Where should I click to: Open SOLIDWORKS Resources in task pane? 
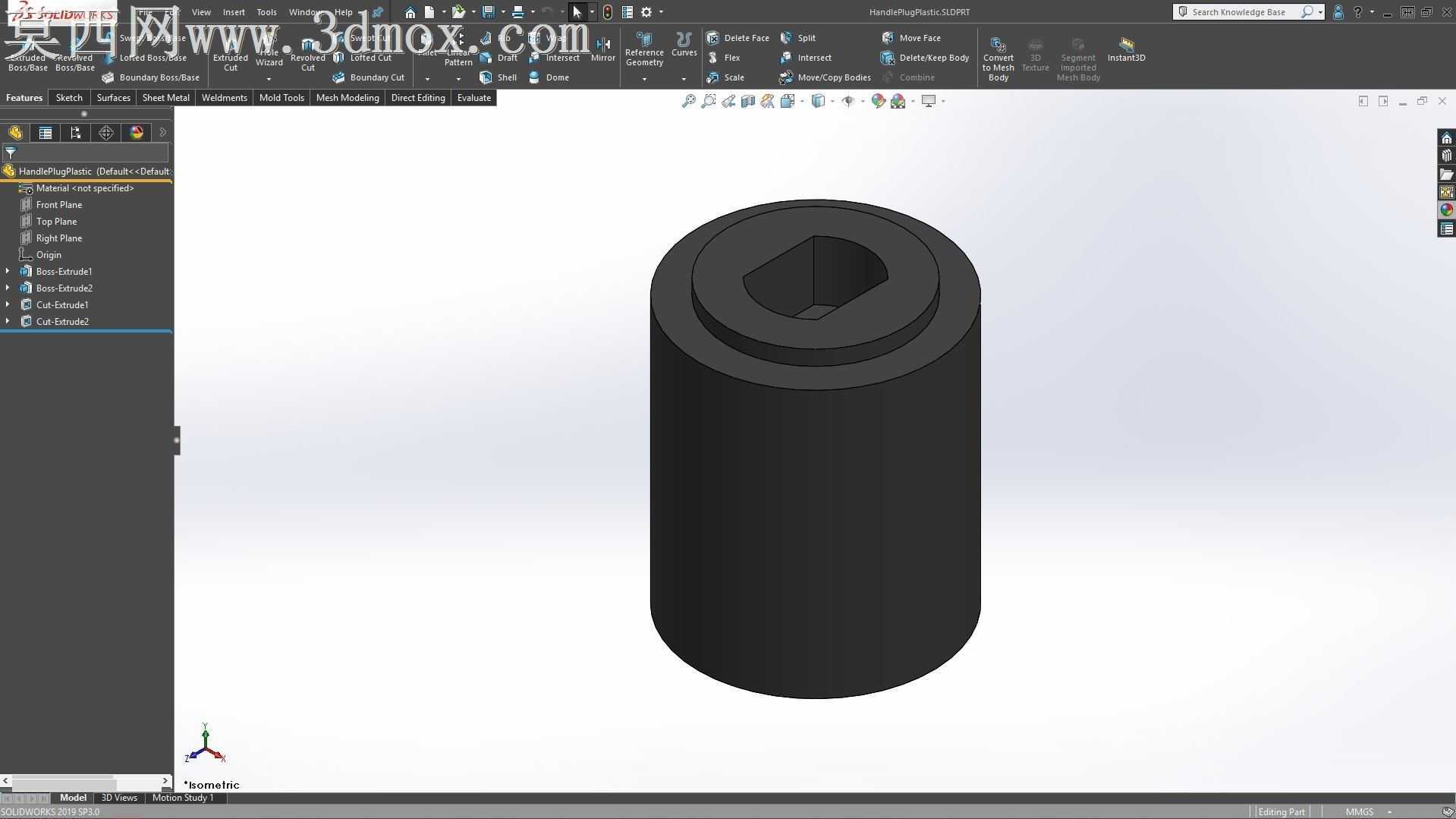point(1447,137)
